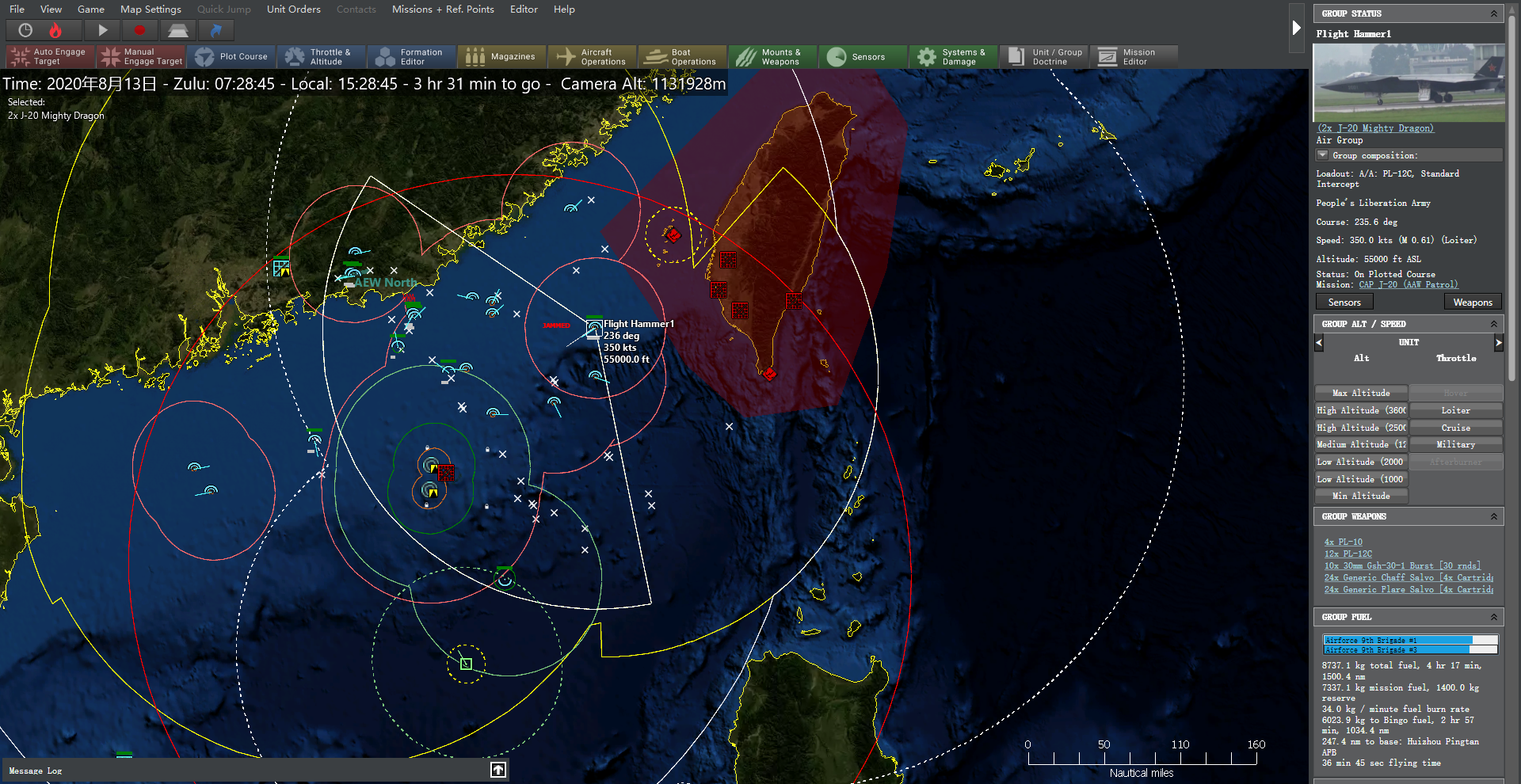Open the 2x J-20 Mighty Dragon link
1521x784 pixels.
point(1375,128)
